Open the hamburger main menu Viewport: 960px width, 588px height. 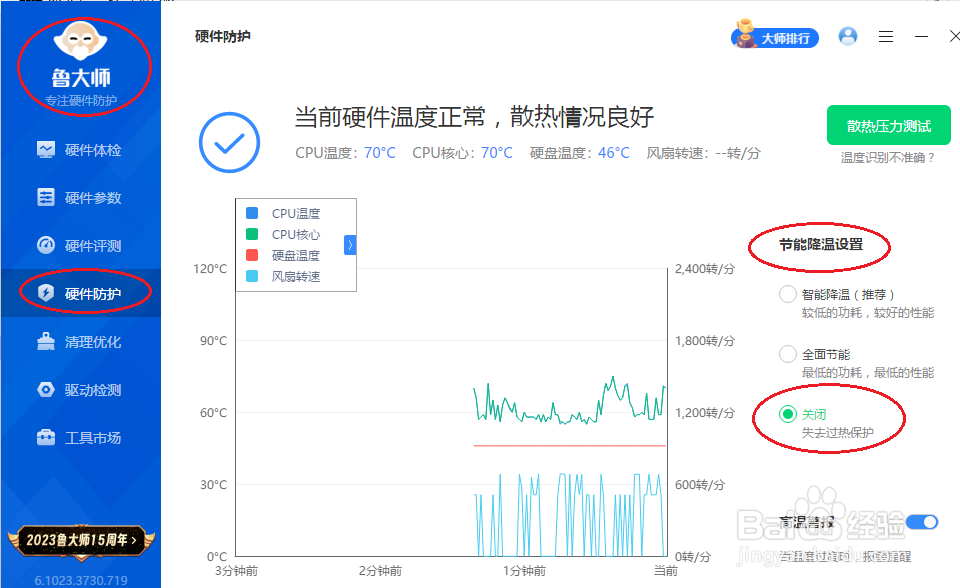pyautogui.click(x=886, y=37)
